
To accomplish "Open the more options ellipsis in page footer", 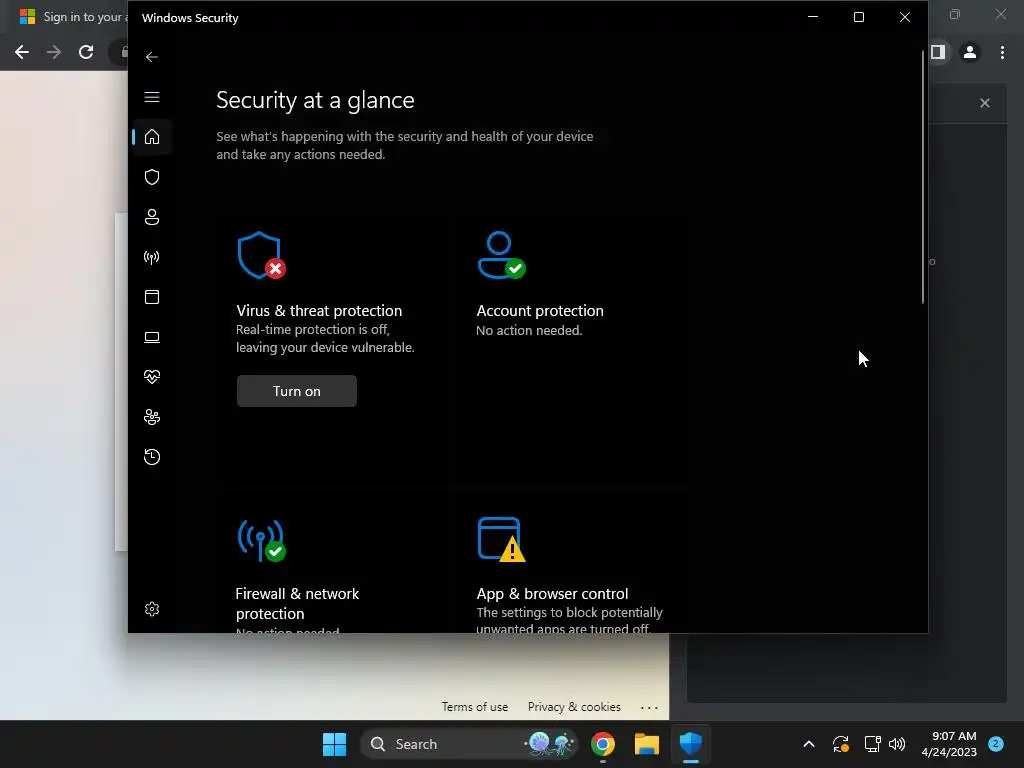I will [649, 707].
